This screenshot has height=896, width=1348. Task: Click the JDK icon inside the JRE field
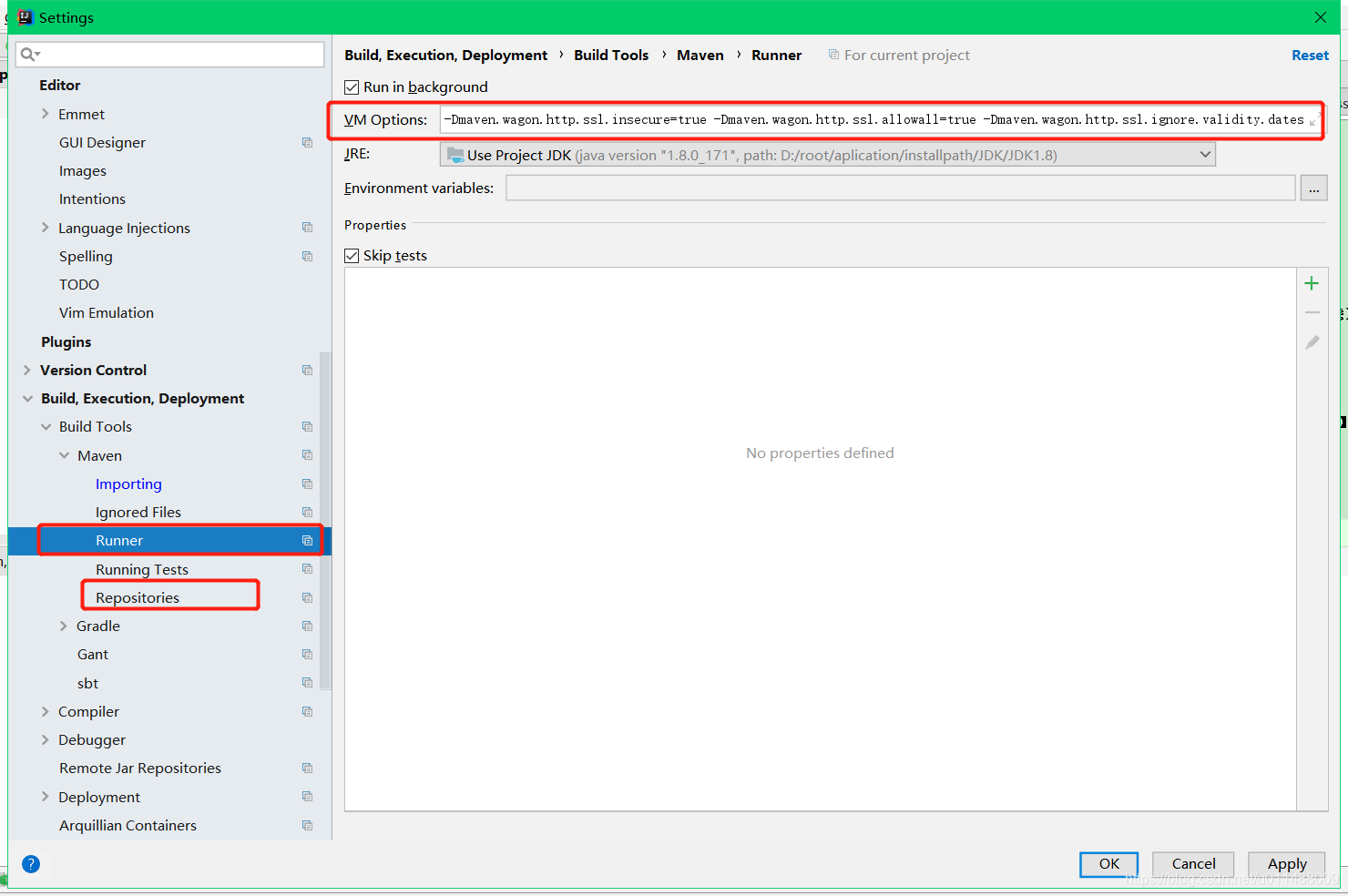[x=455, y=154]
